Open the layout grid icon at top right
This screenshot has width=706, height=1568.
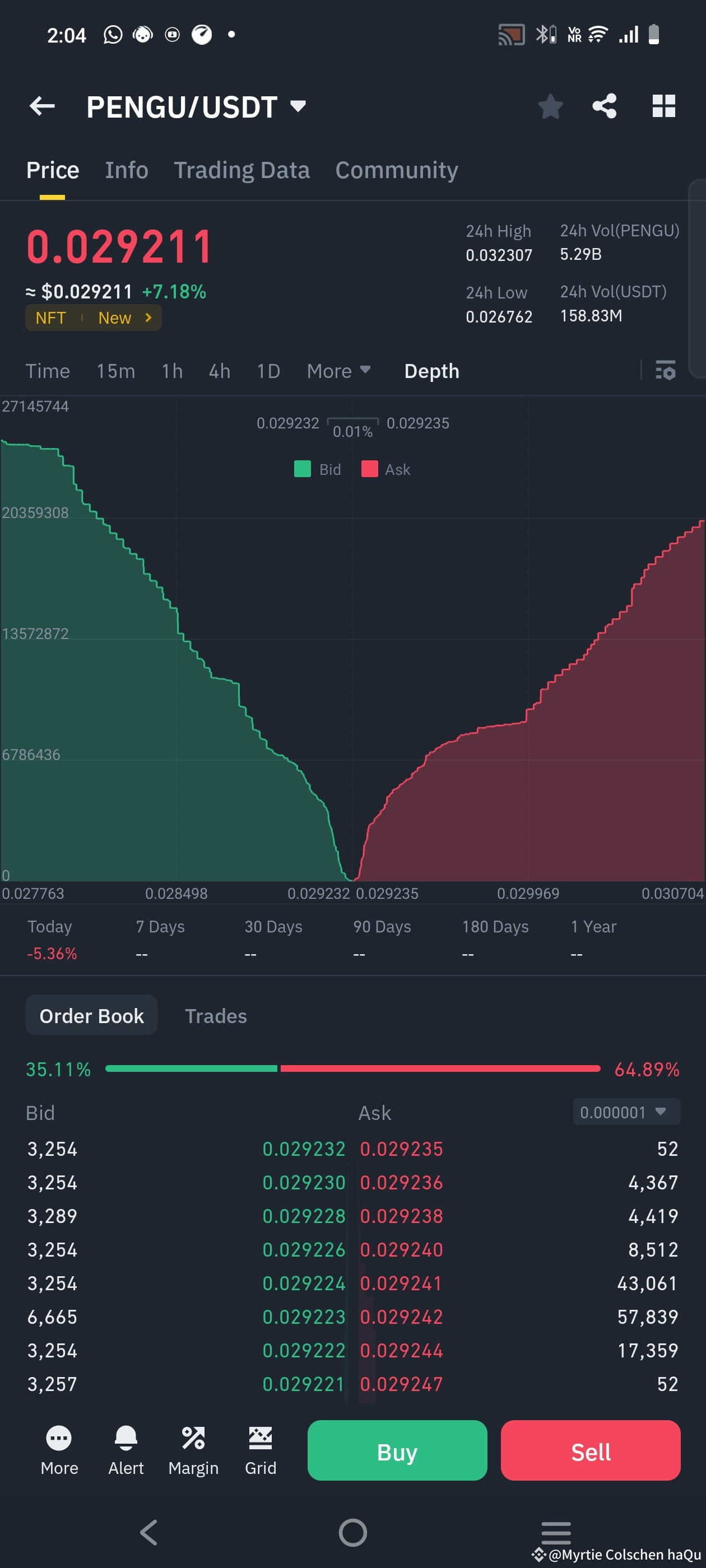pyautogui.click(x=663, y=106)
